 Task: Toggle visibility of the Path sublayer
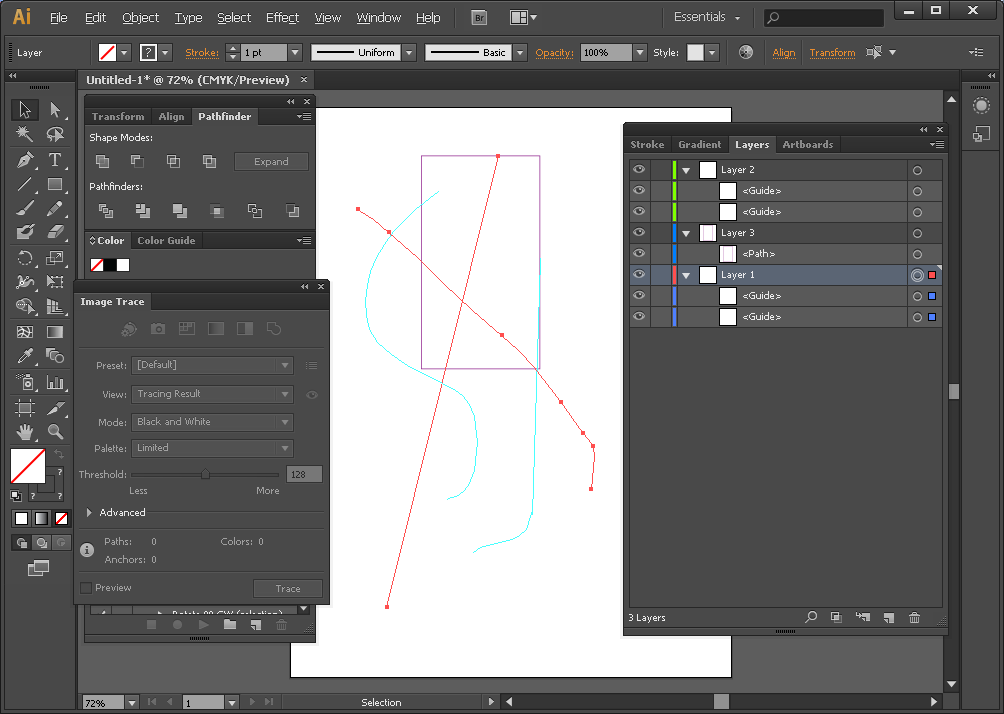coord(639,254)
